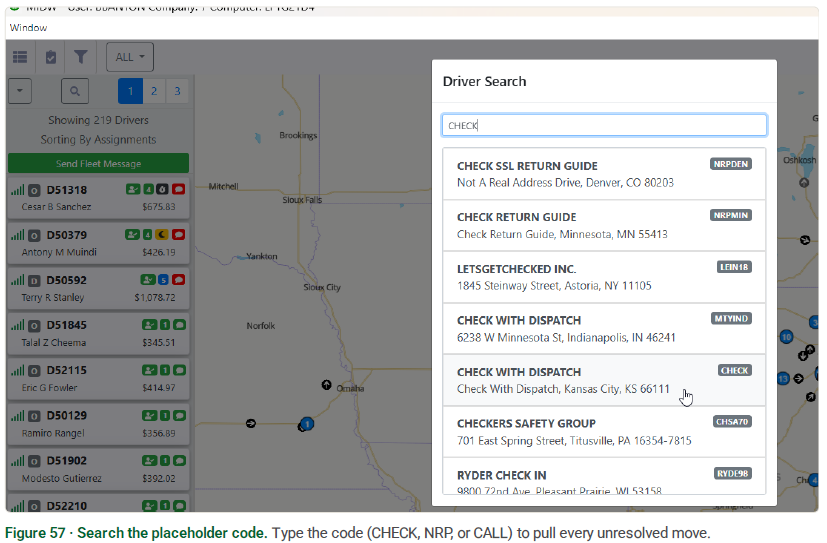This screenshot has width=827, height=543.
Task: Click the Send Fleet Message button
Action: [99, 163]
